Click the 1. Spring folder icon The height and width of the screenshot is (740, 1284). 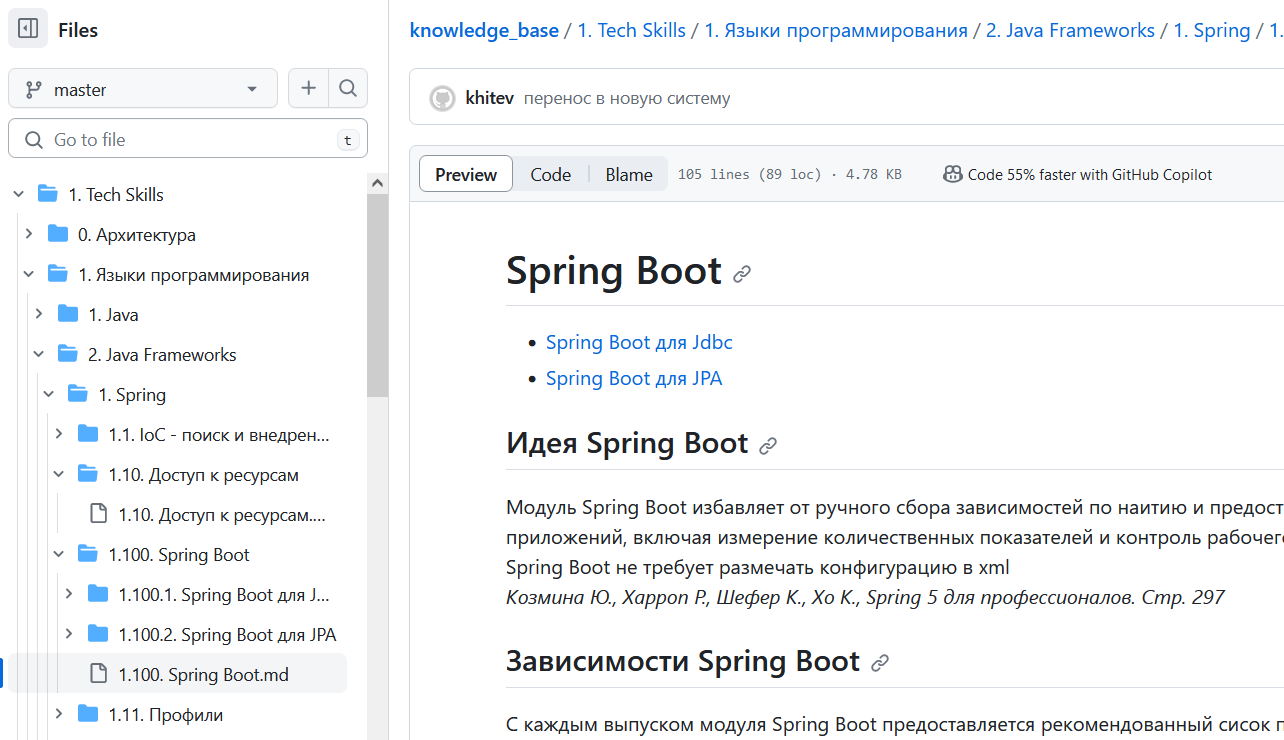(77, 394)
